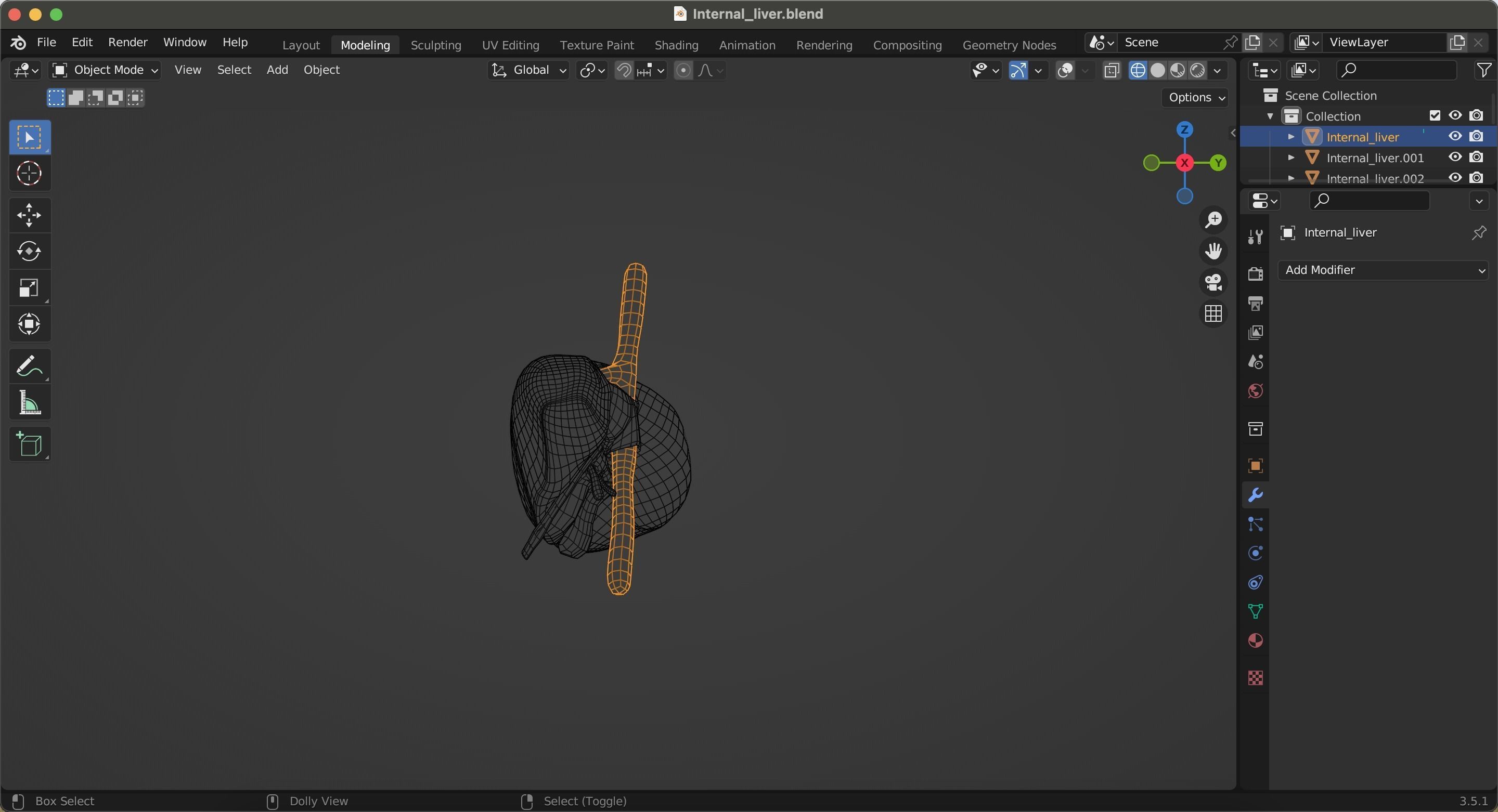Screen dimensions: 1498x812
Task: Expand Internal_liver.001 tree item
Action: pyautogui.click(x=1291, y=158)
